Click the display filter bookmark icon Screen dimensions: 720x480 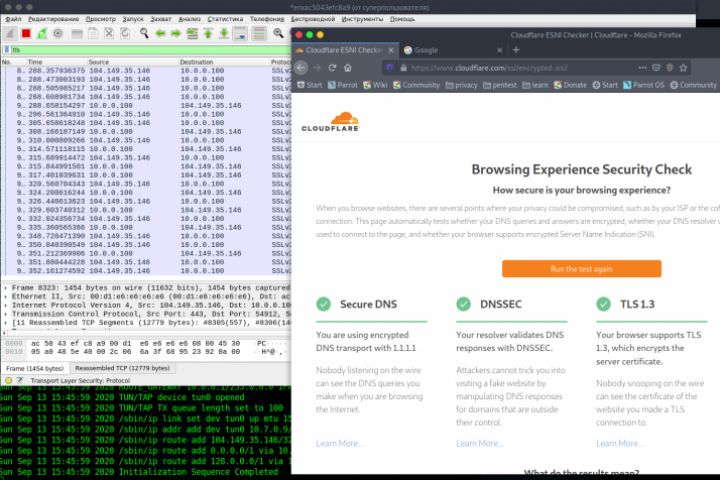[6, 50]
